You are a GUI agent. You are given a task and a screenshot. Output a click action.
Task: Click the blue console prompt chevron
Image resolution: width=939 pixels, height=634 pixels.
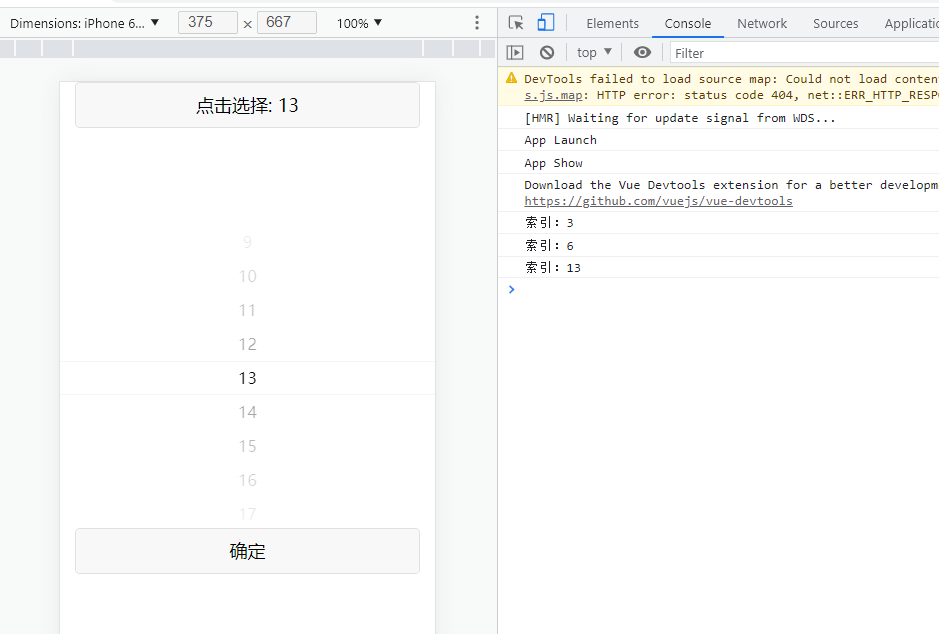pyautogui.click(x=511, y=290)
